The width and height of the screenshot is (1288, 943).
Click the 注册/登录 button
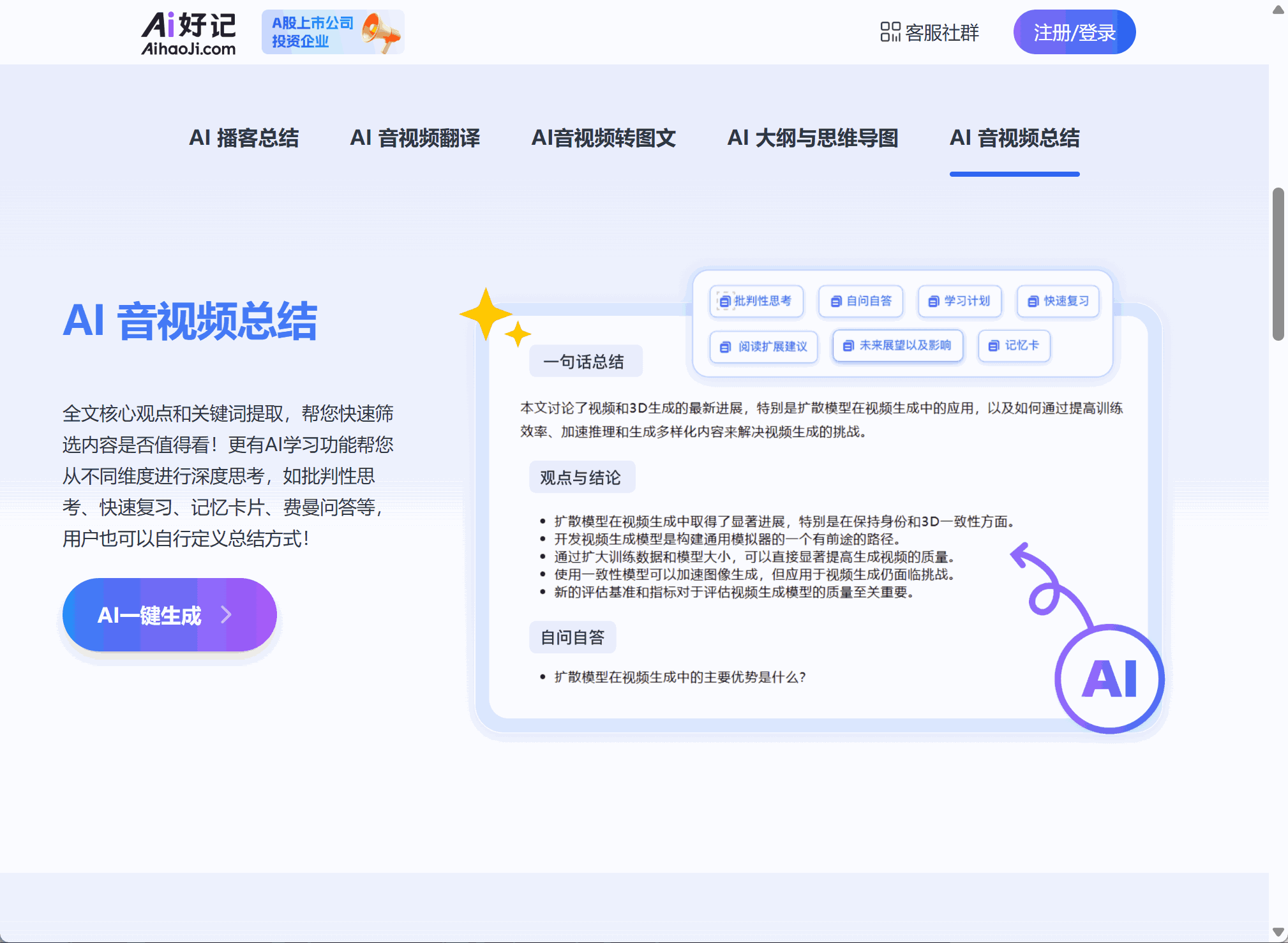tap(1074, 32)
